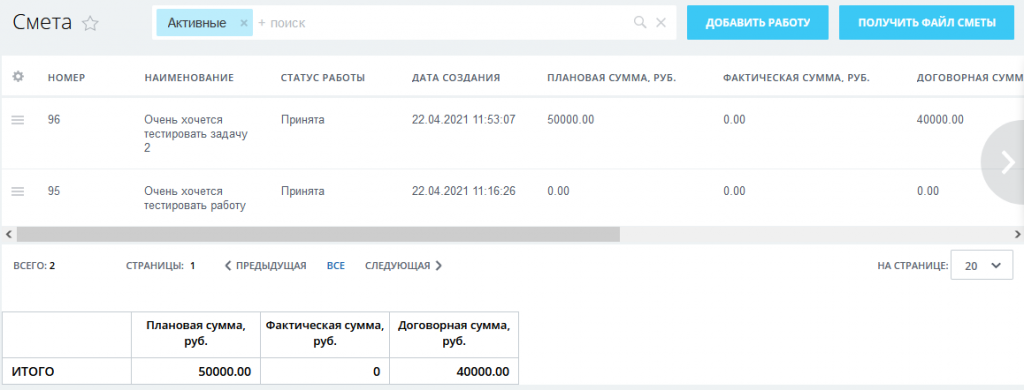Click number 95 cell
Viewport: 1024px width, 390px height.
pos(54,191)
